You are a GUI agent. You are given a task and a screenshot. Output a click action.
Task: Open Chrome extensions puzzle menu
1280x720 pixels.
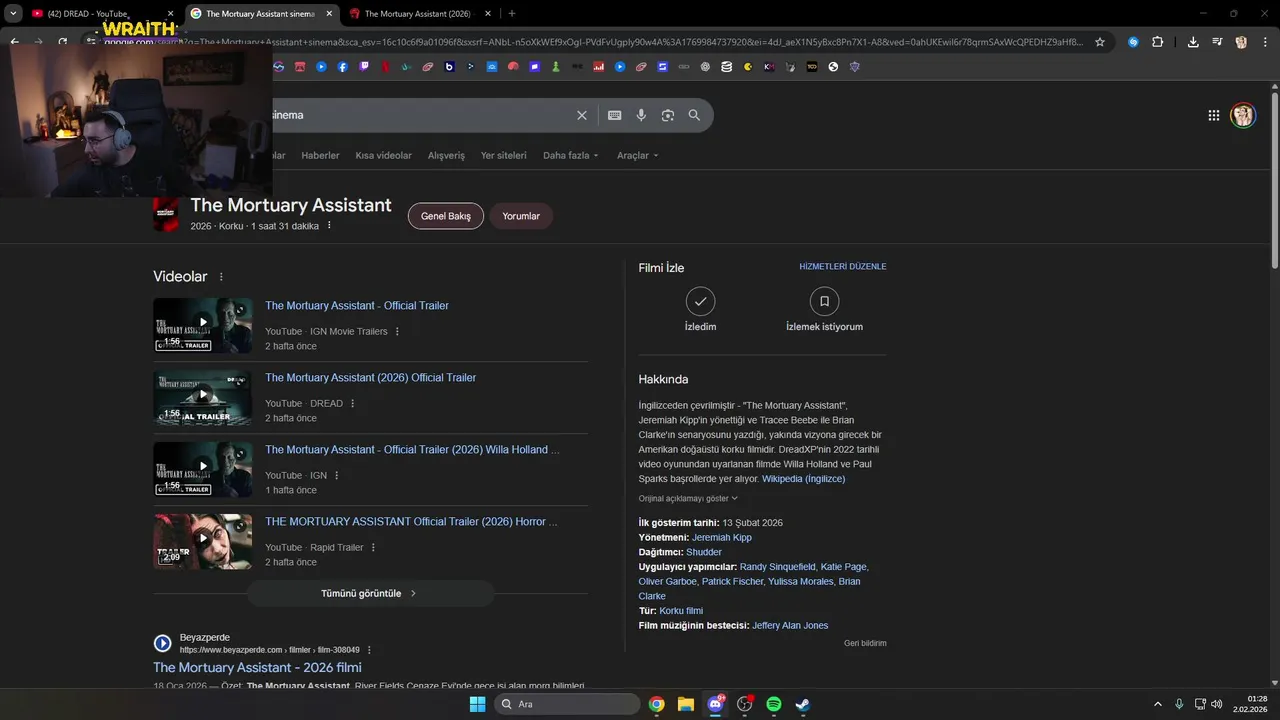[x=1158, y=42]
